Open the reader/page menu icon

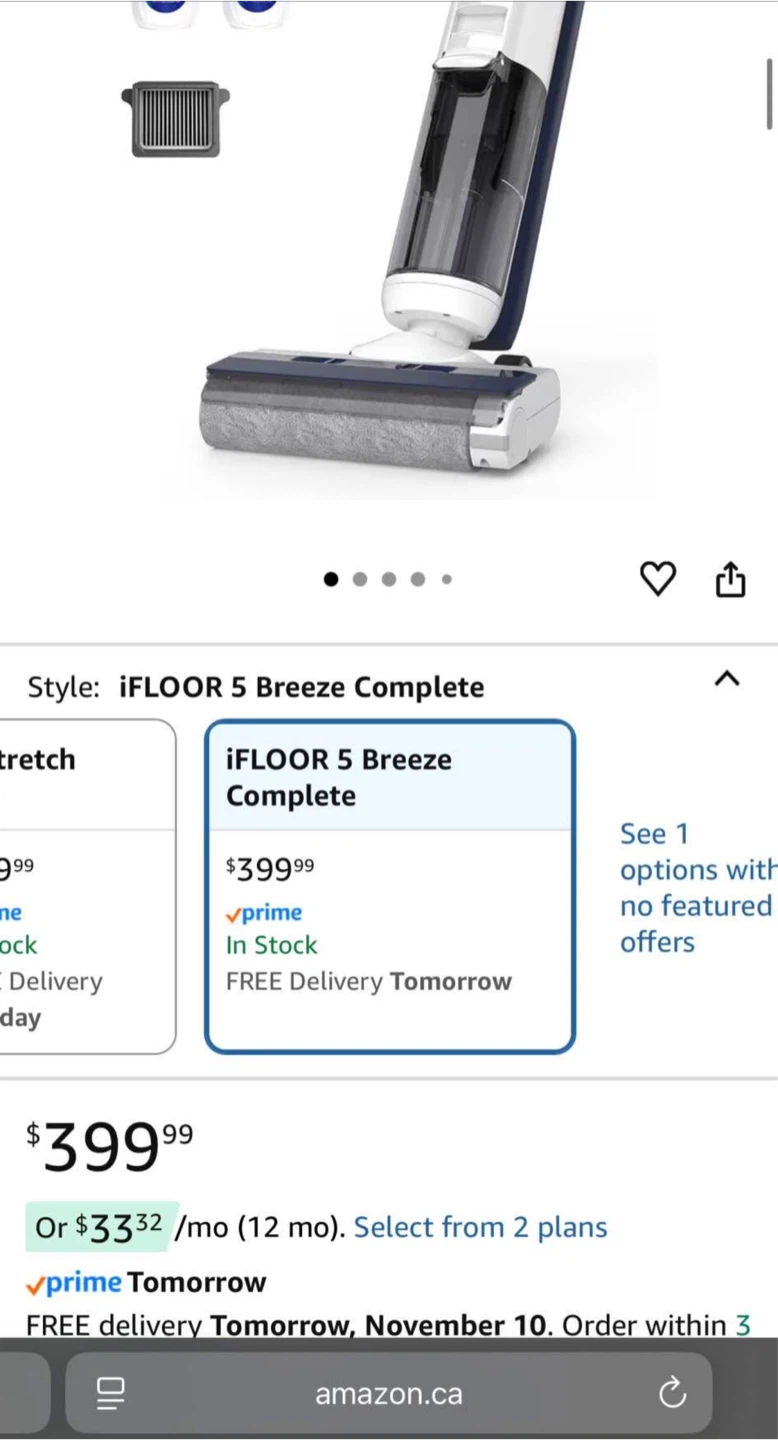pos(111,1393)
